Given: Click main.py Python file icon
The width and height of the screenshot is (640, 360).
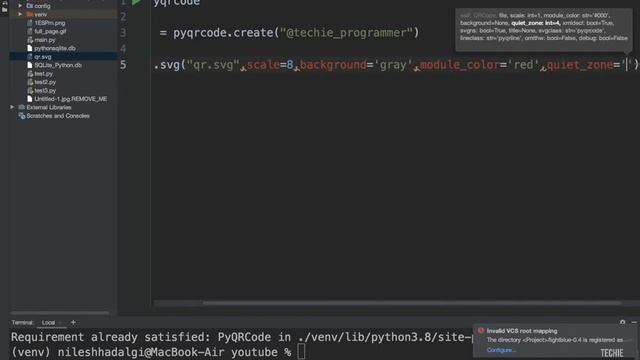Looking at the screenshot, I should click(30, 40).
